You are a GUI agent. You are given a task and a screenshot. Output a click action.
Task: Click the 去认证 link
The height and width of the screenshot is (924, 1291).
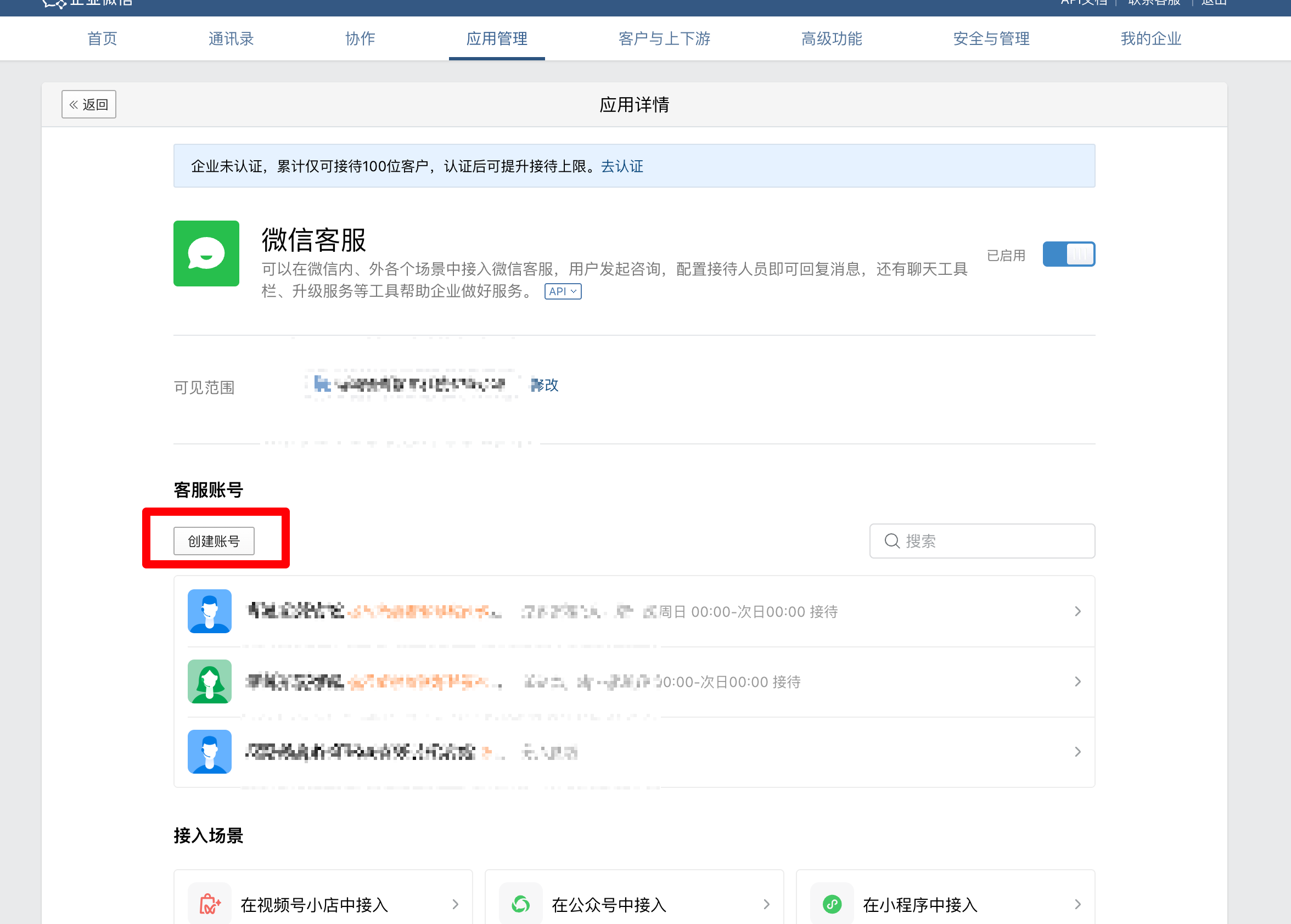tap(622, 166)
